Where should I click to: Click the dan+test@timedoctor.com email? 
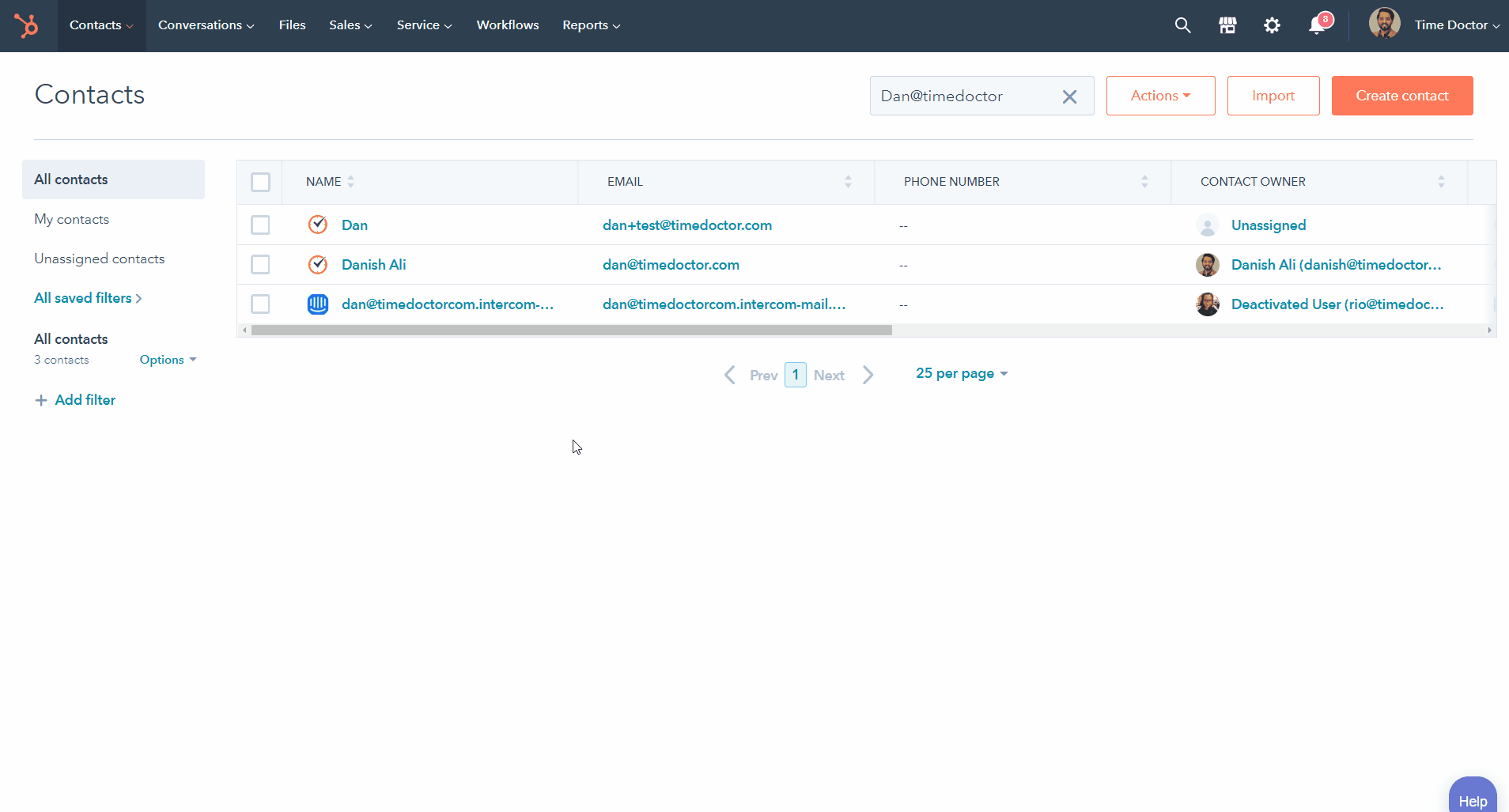pos(687,225)
